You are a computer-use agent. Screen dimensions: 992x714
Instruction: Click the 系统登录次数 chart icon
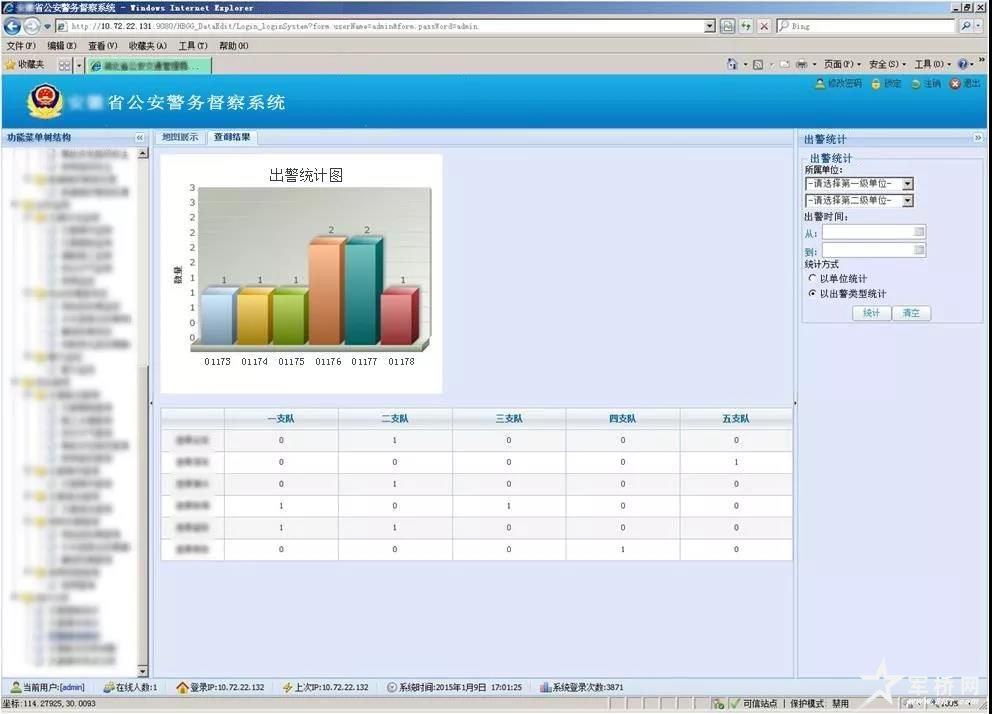point(545,687)
